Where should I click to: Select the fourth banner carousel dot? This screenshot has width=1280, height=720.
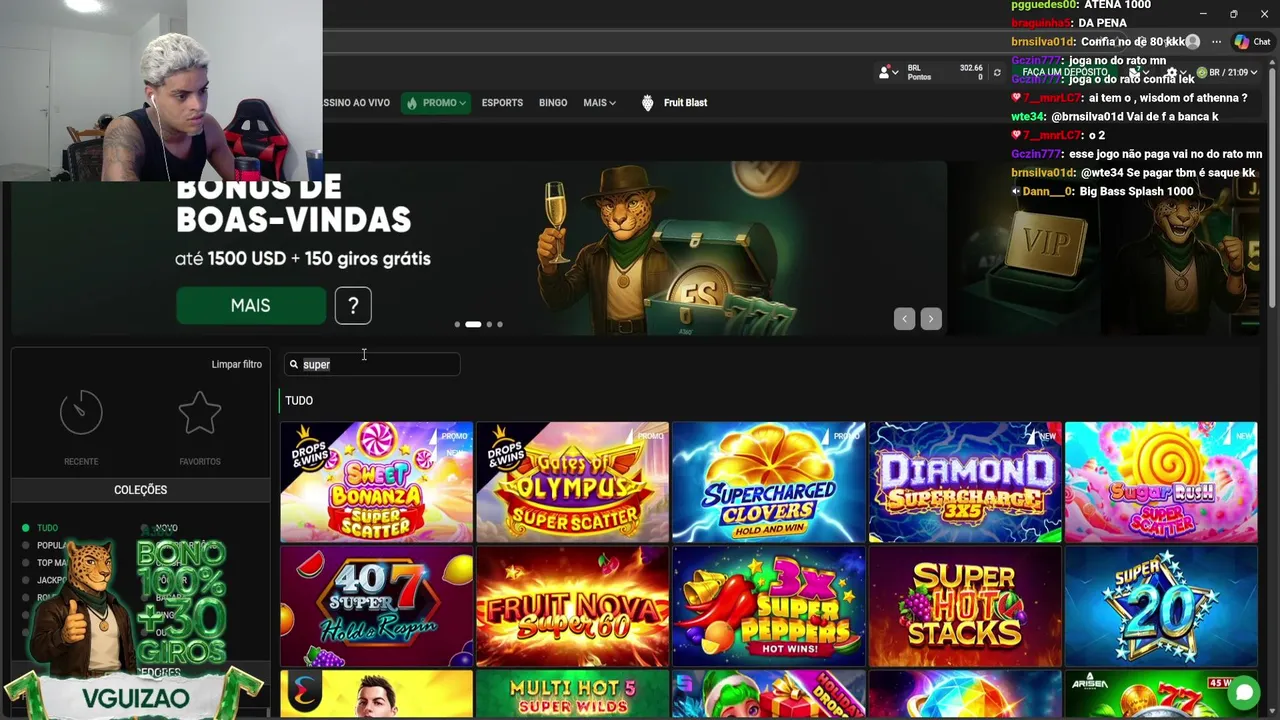[x=500, y=324]
